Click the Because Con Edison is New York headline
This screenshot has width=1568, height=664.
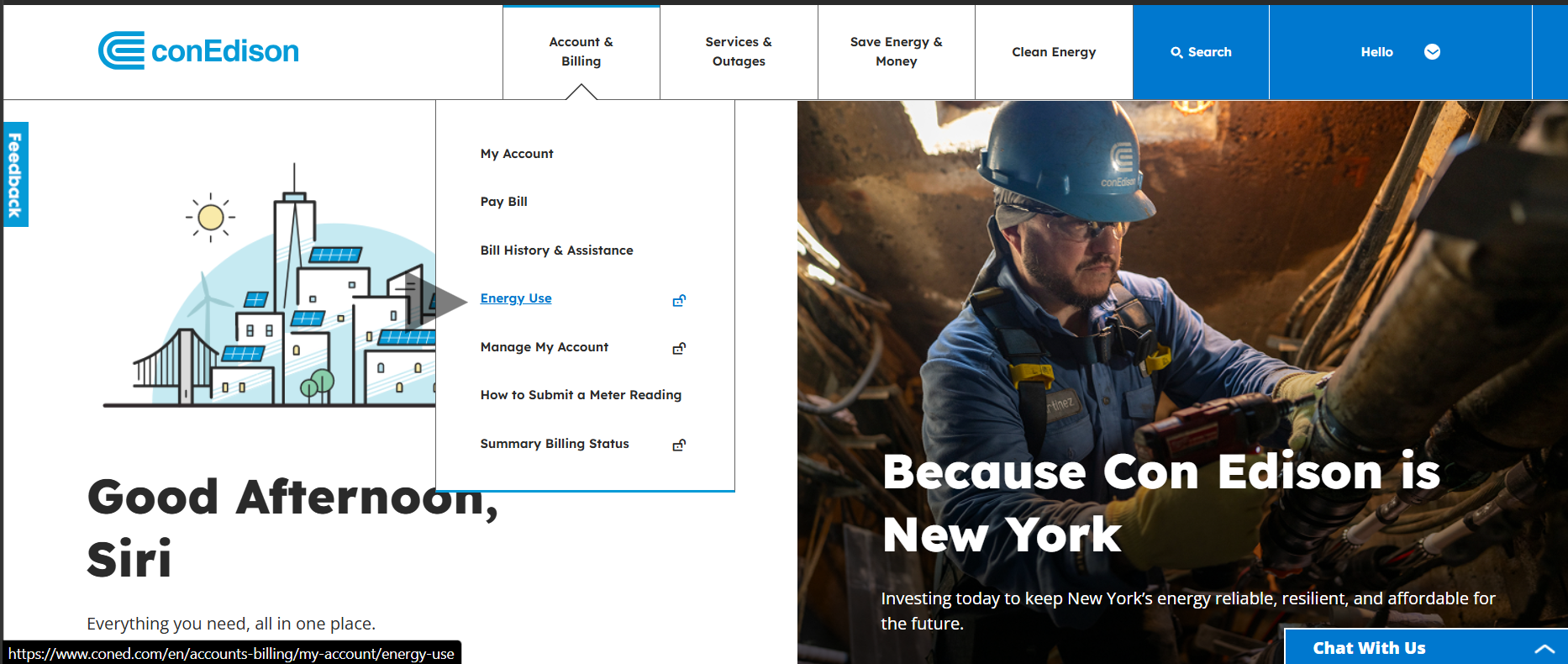[x=1161, y=503]
